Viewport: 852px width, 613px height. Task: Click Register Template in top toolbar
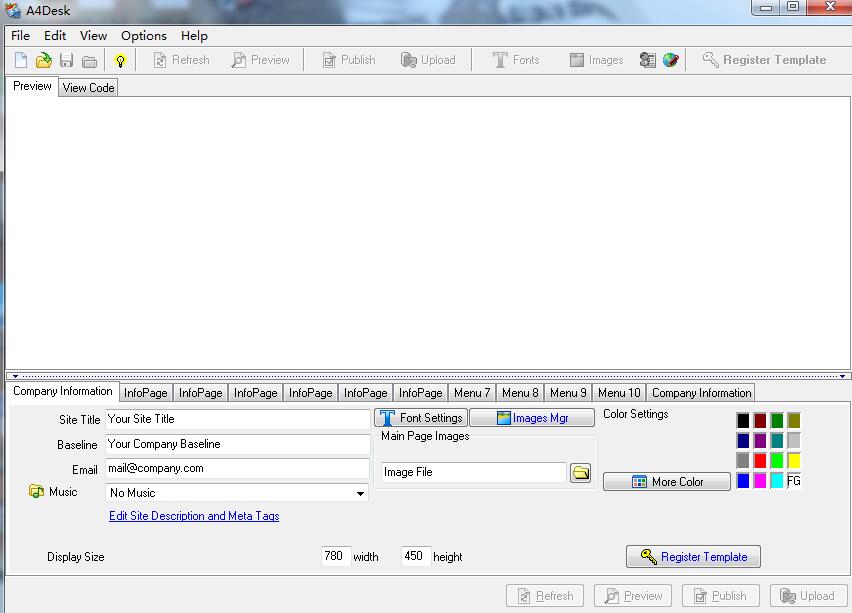(765, 60)
